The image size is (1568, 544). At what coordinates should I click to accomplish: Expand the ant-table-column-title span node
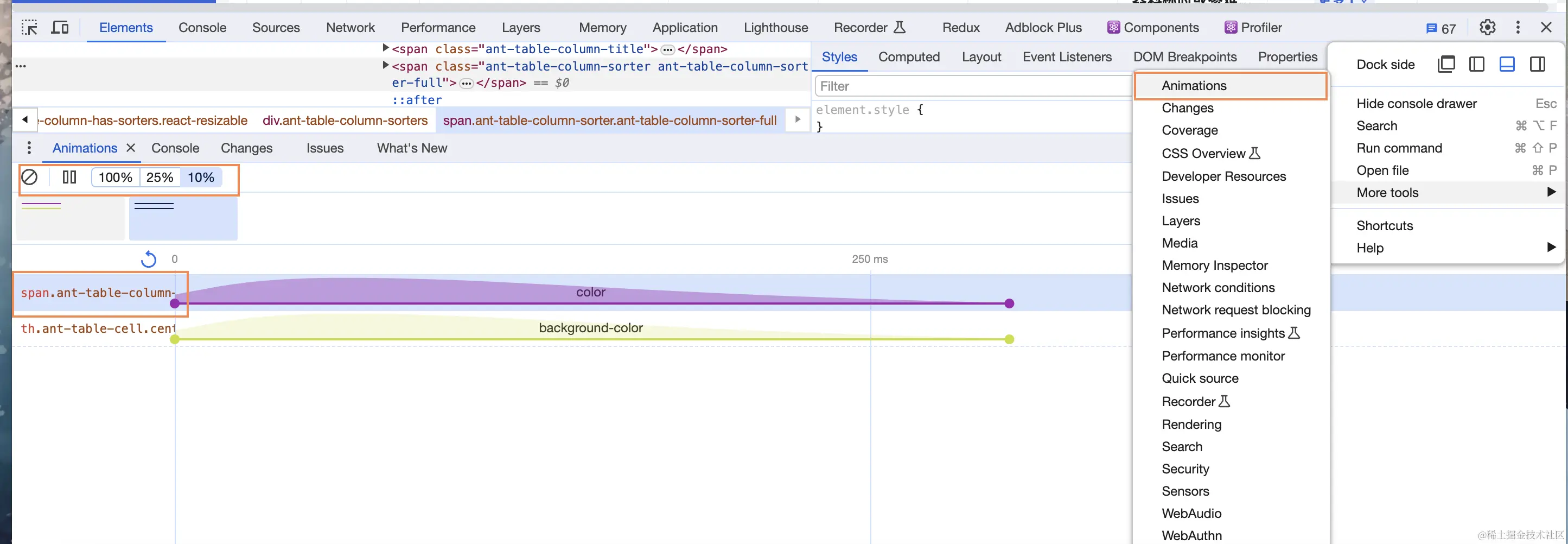click(x=385, y=48)
